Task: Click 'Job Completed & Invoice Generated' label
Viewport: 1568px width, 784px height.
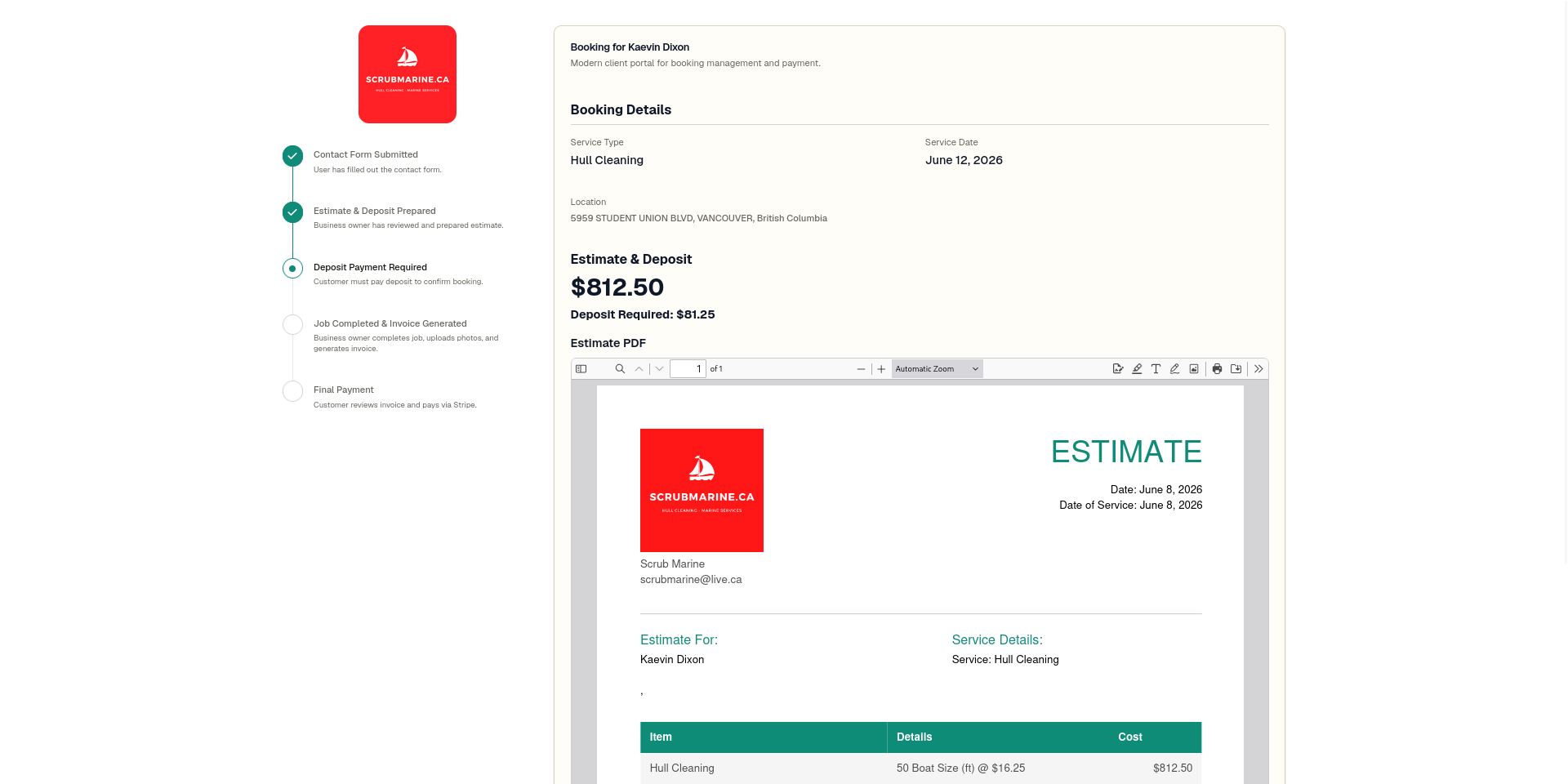Action: 390,323
